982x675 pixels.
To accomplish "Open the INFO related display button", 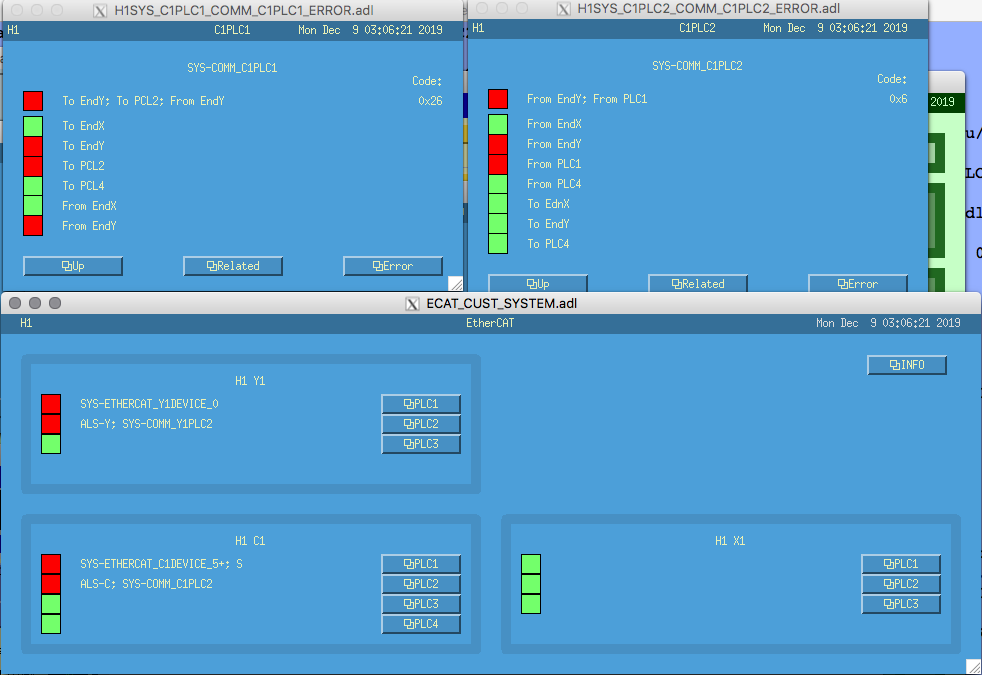I will click(x=906, y=365).
